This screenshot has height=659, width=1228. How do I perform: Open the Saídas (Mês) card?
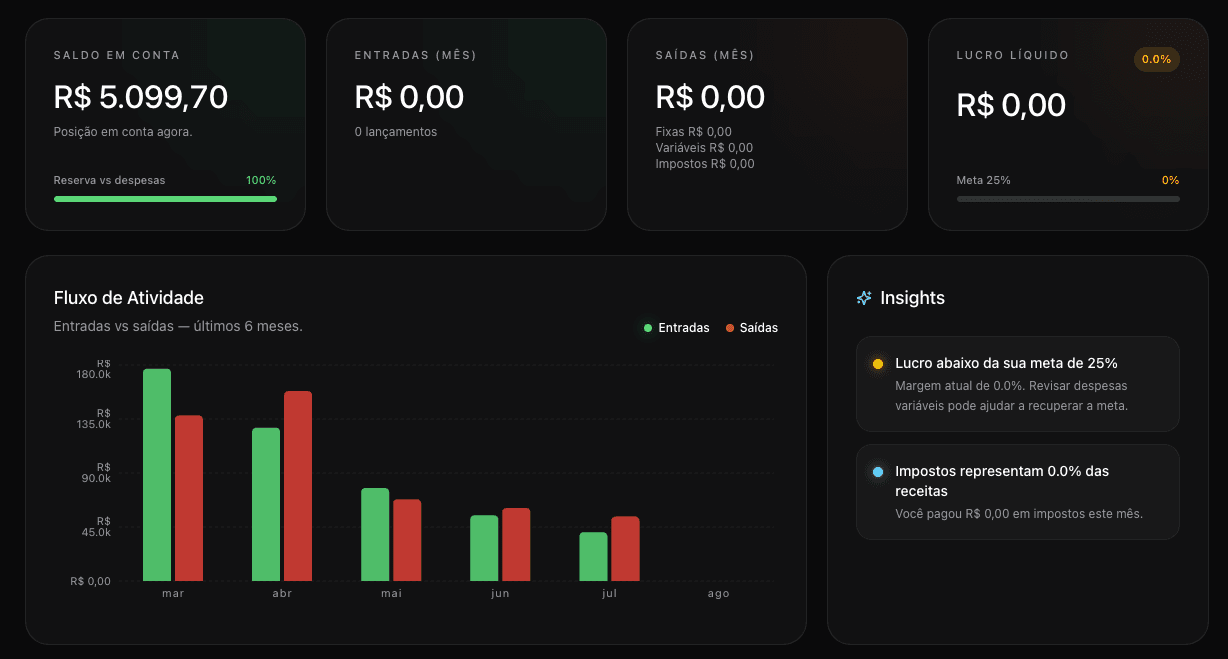[767, 124]
